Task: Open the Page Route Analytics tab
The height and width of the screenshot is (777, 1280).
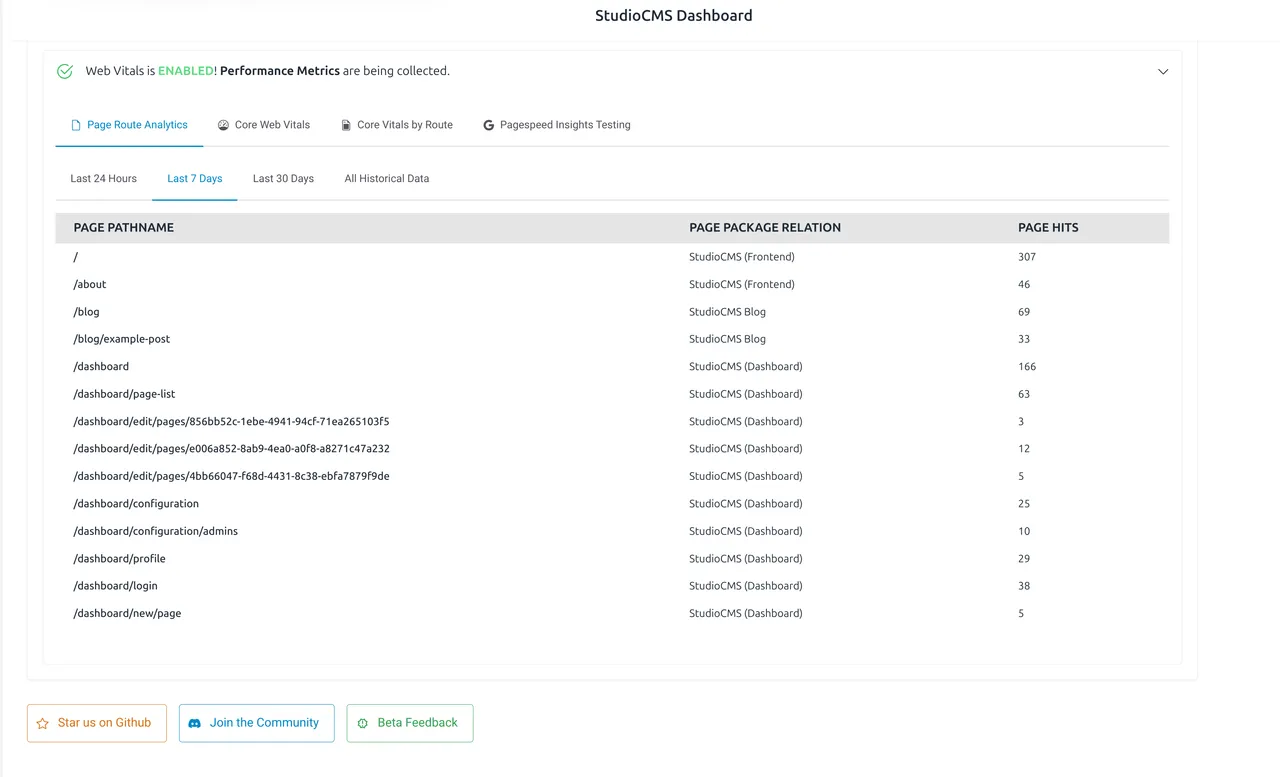Action: (x=129, y=125)
